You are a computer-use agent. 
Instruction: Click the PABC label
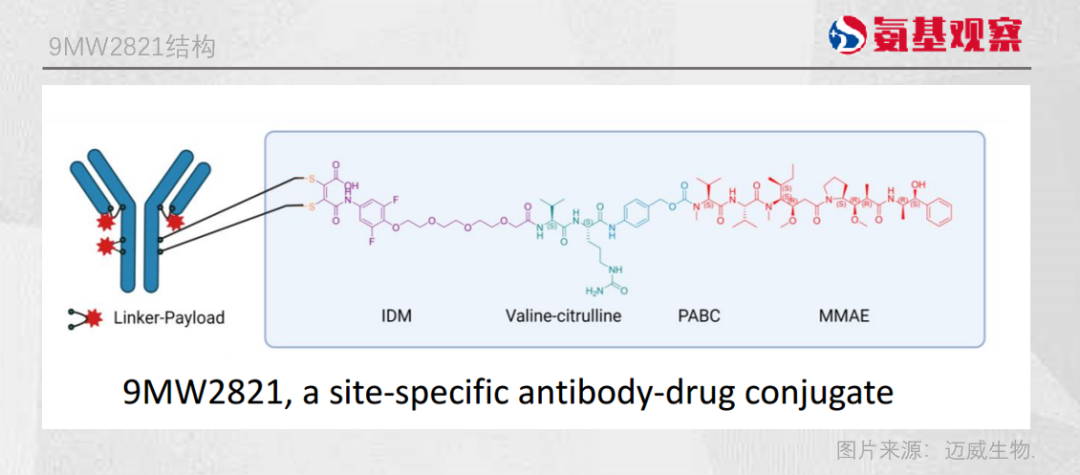click(x=698, y=316)
